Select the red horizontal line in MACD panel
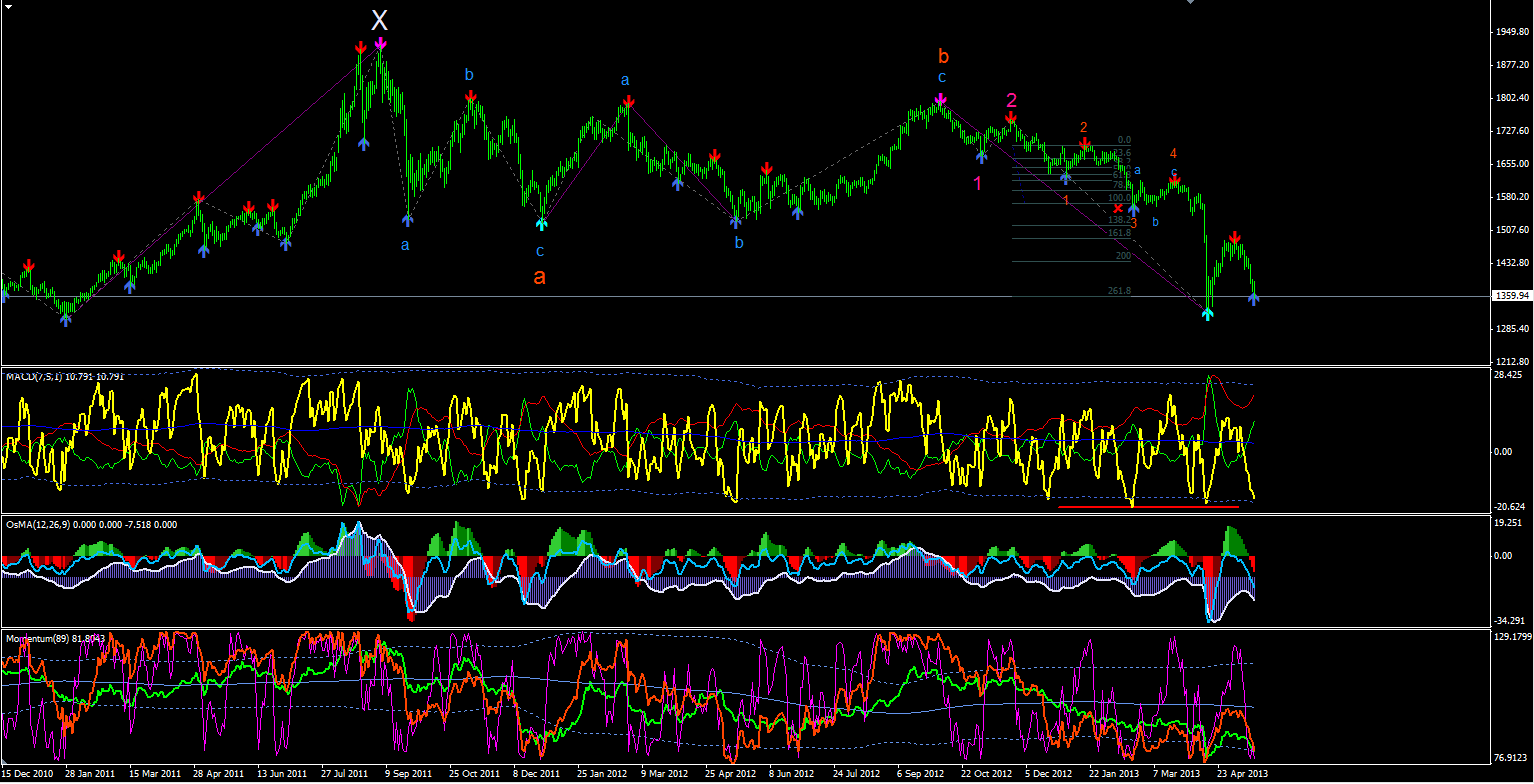This screenshot has height=784, width=1534. coord(1148,507)
